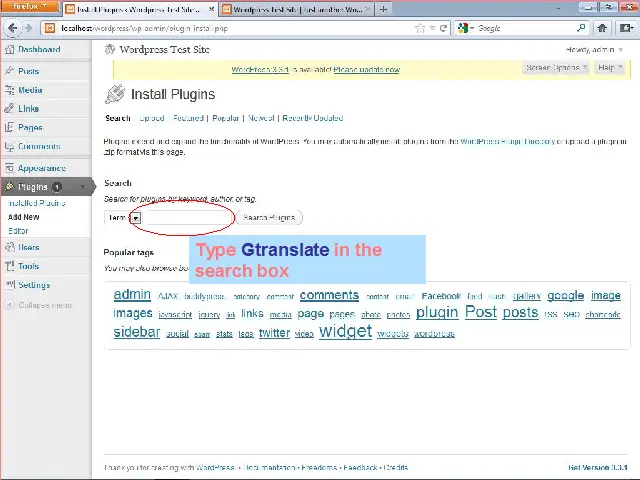Click the Settings icon in sidebar
The width and height of the screenshot is (640, 480).
[9, 284]
